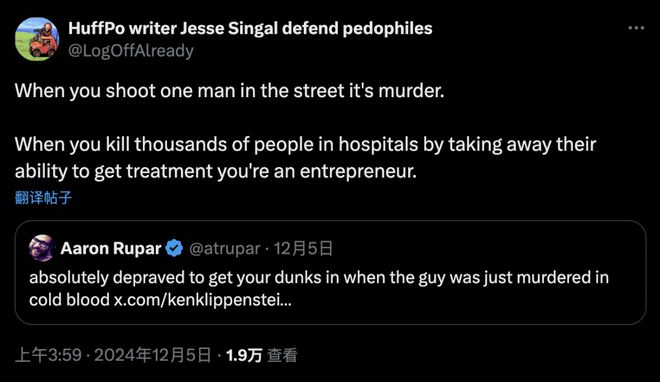Screen dimensions: 660x382
Task: Select the paragraph 'When you kill thousands'
Action: [305, 158]
